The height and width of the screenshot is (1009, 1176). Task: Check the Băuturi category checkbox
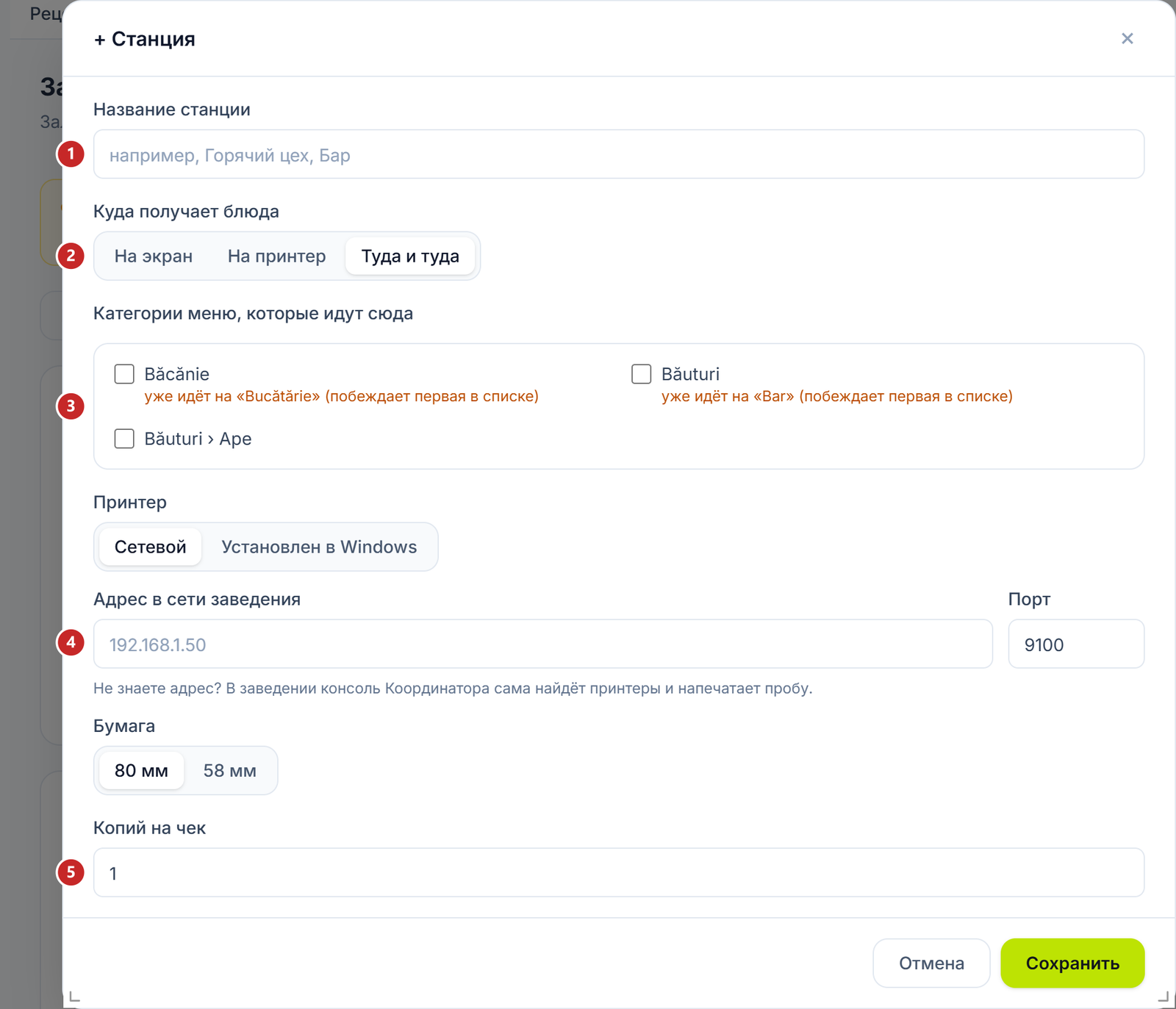click(x=642, y=374)
